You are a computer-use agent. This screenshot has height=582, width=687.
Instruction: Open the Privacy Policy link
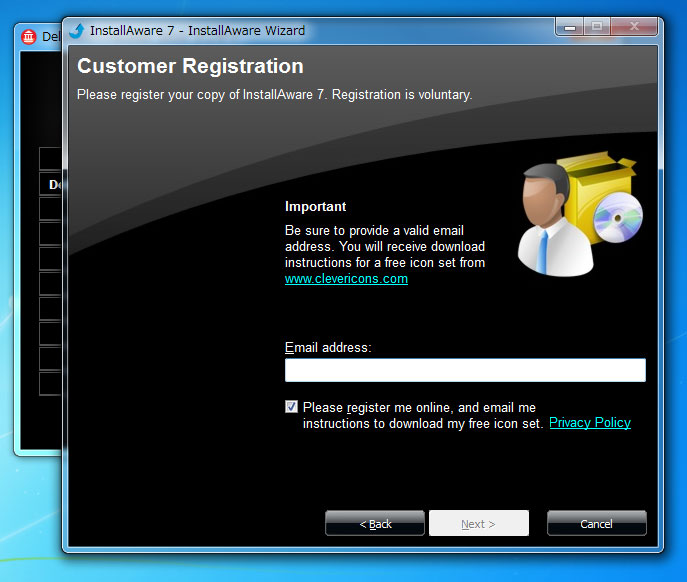point(590,422)
